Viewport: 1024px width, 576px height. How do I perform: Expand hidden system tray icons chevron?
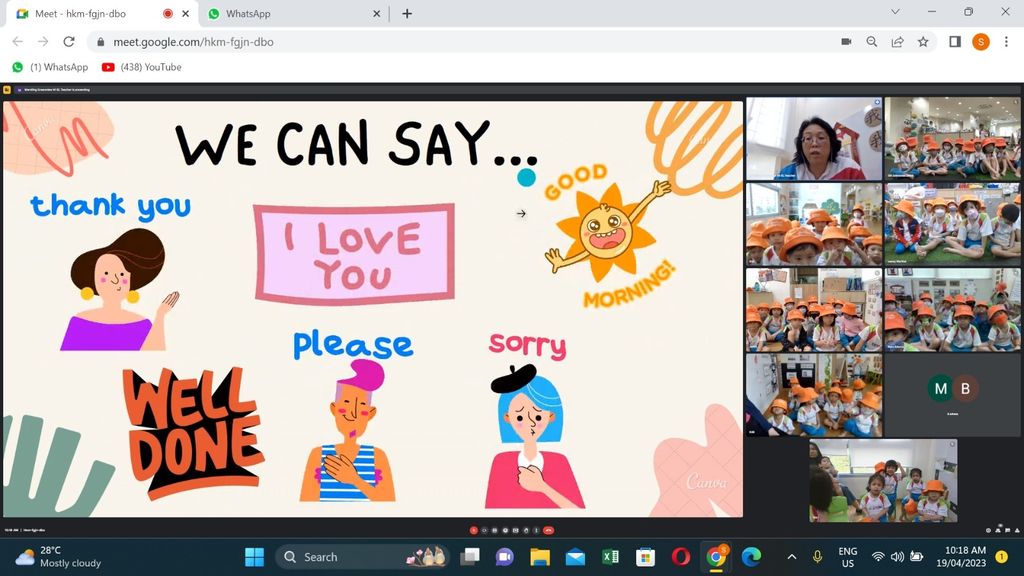click(792, 557)
